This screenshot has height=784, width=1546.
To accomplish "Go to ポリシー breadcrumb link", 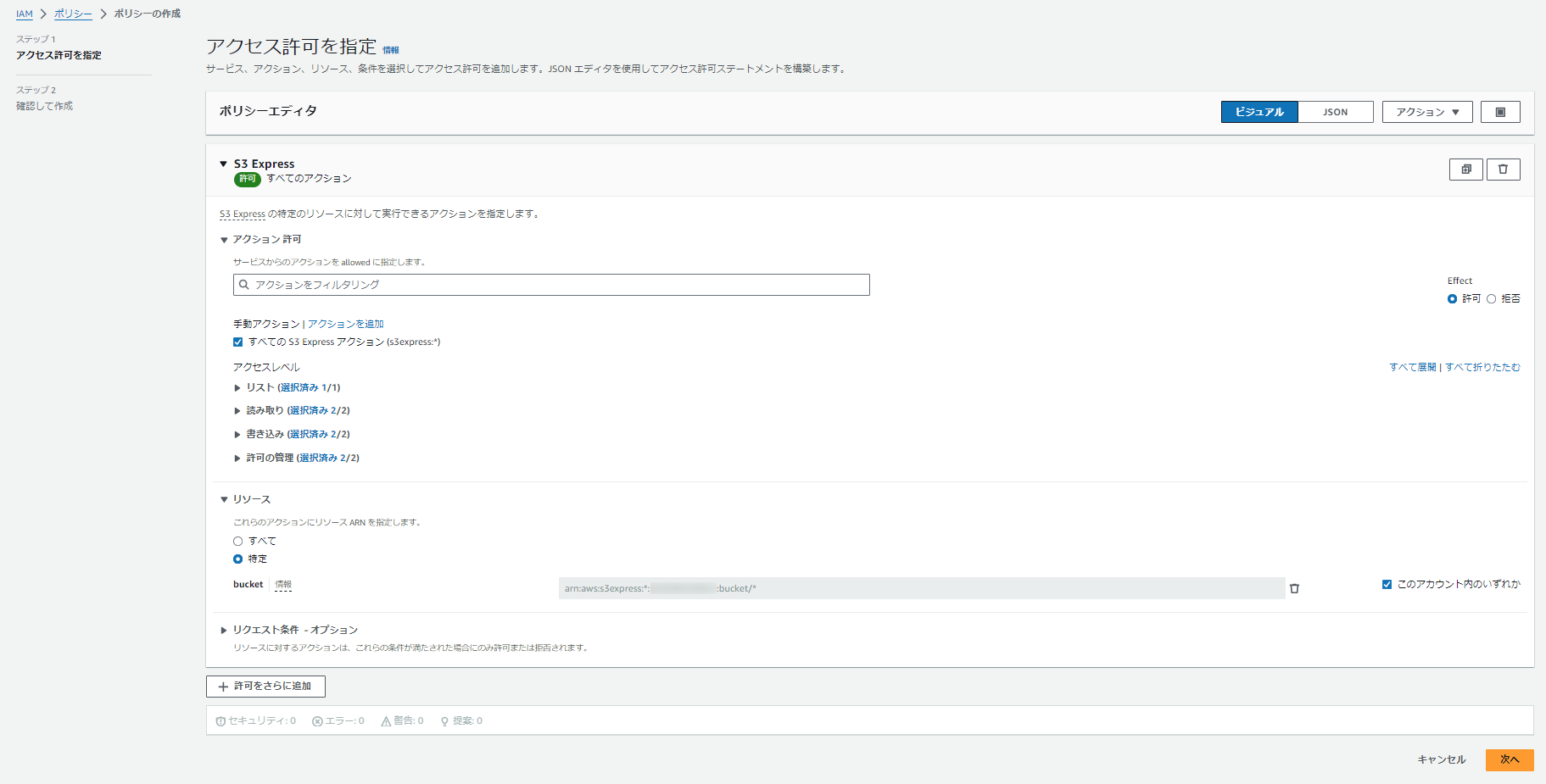I will click(73, 14).
